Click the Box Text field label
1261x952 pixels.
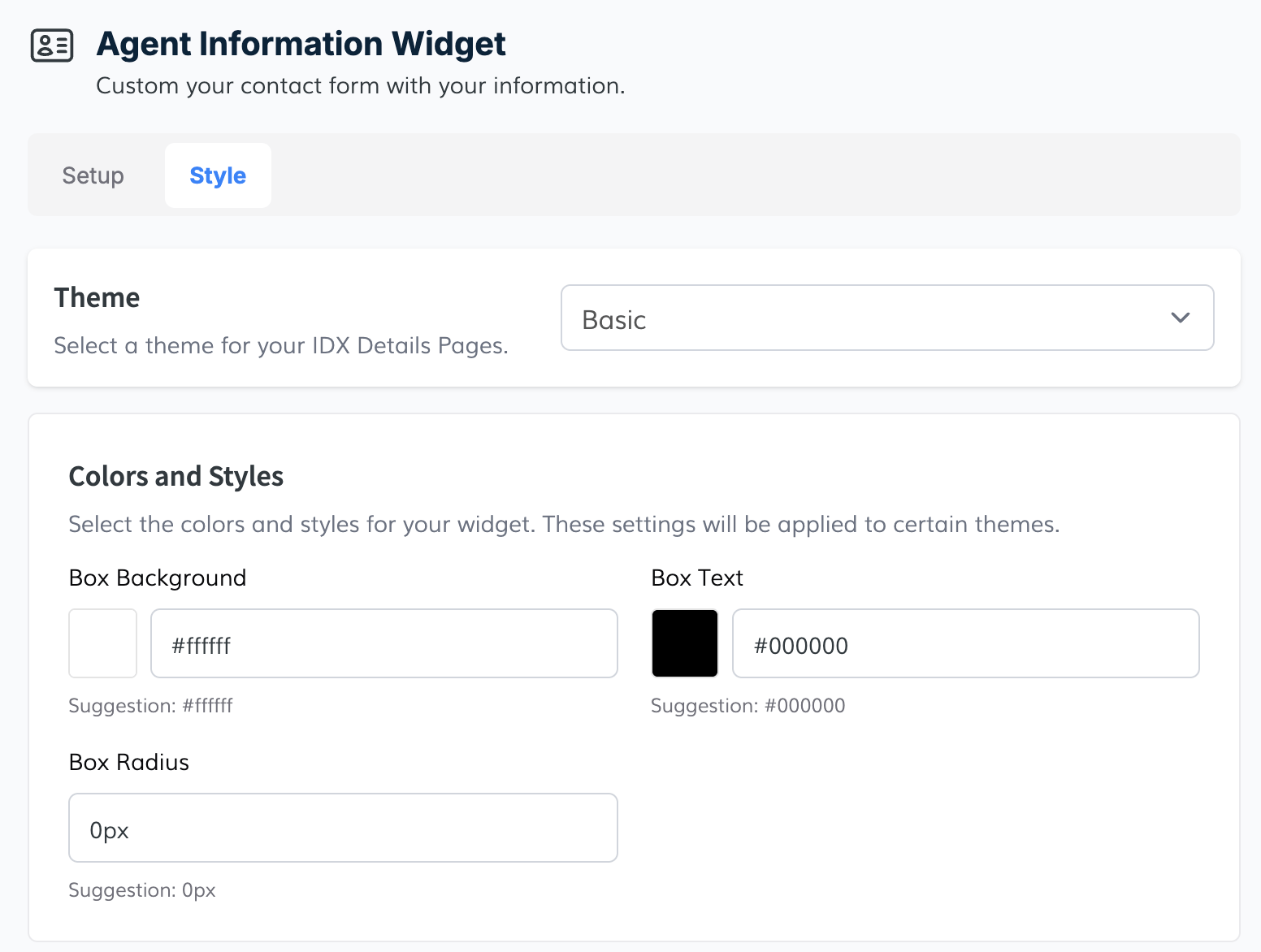point(697,578)
